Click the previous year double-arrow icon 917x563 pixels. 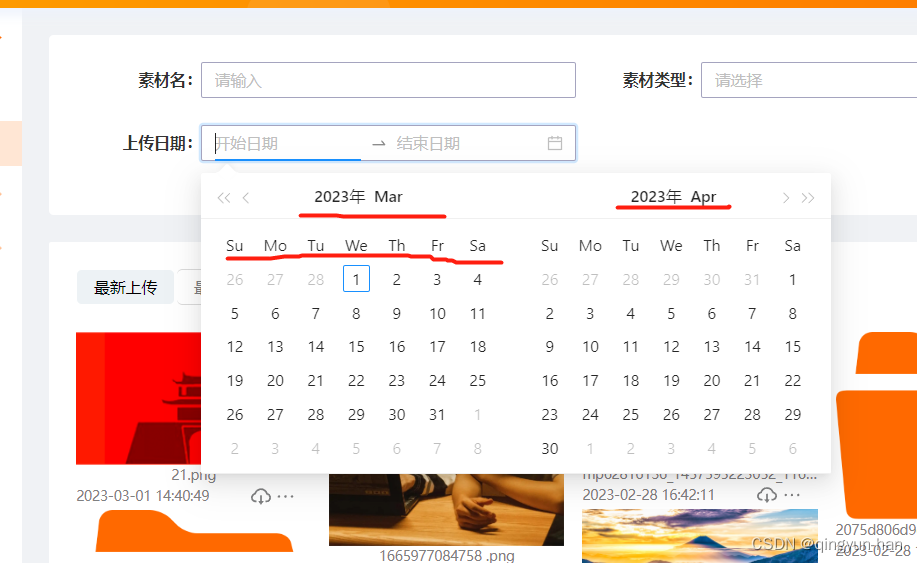(x=223, y=198)
